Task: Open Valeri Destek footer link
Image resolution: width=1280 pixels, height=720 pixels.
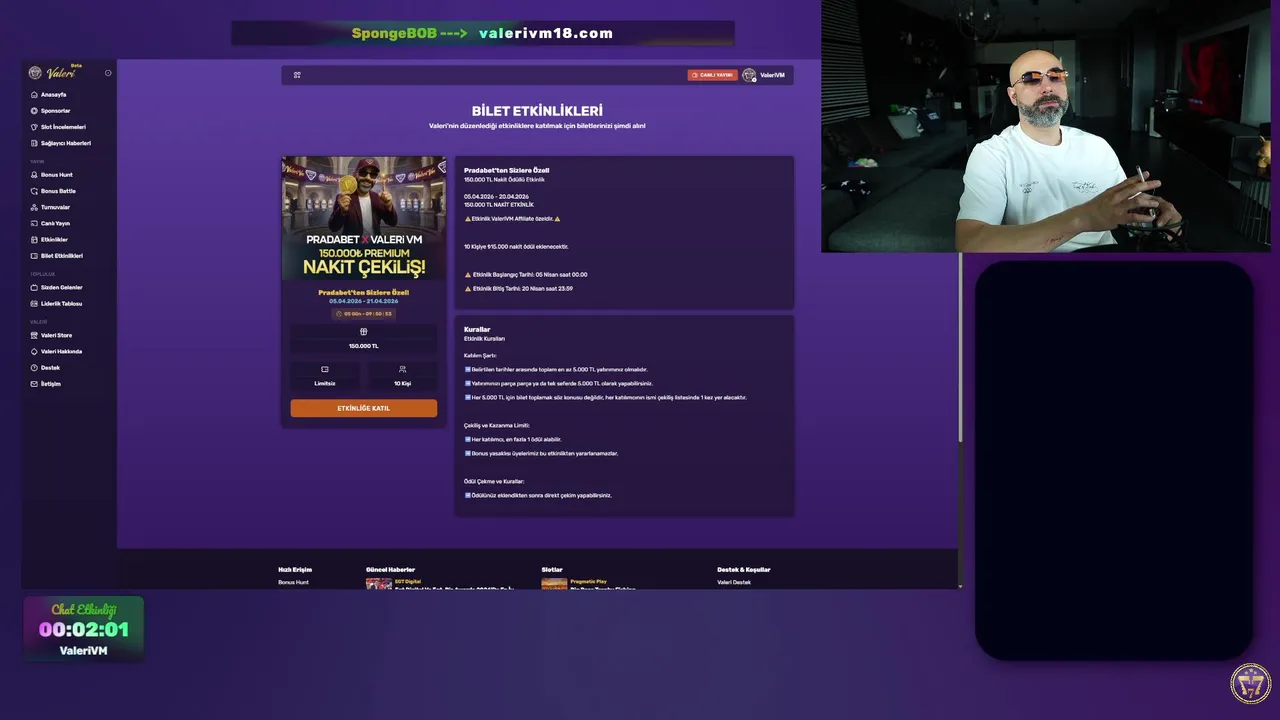Action: [734, 582]
